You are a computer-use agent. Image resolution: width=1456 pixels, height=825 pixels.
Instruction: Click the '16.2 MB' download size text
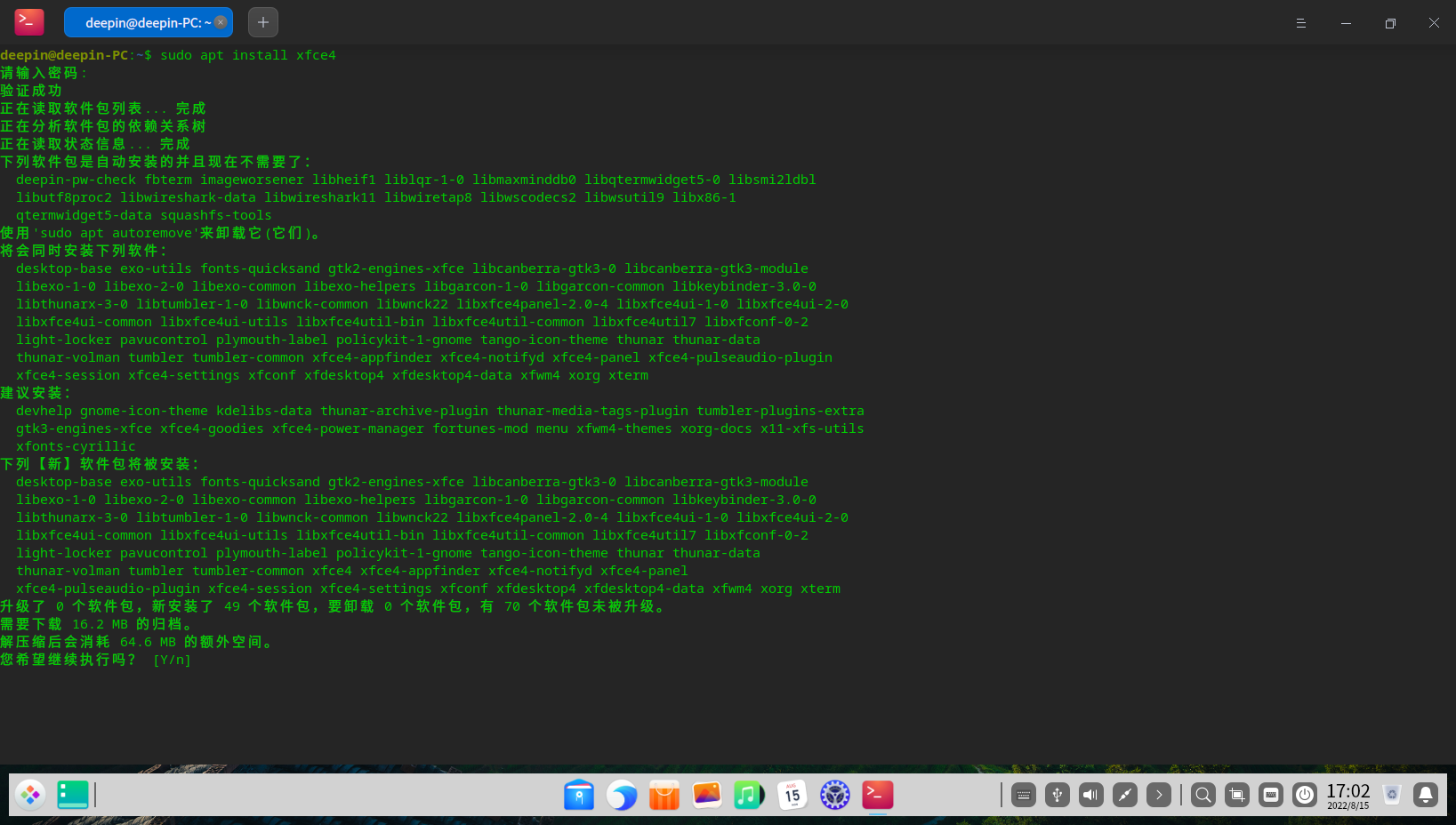tap(101, 624)
